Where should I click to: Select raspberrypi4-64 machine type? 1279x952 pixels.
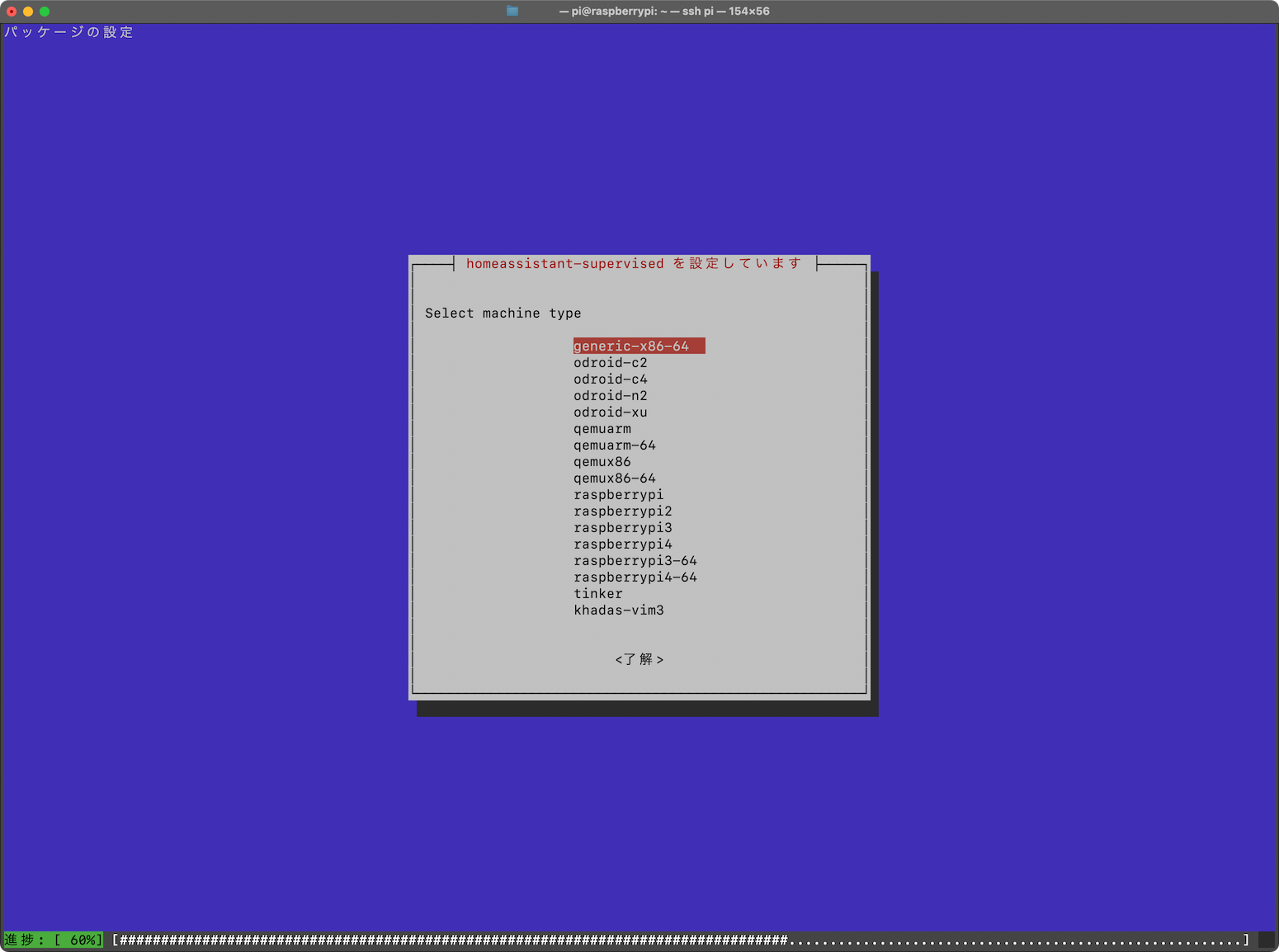(635, 577)
